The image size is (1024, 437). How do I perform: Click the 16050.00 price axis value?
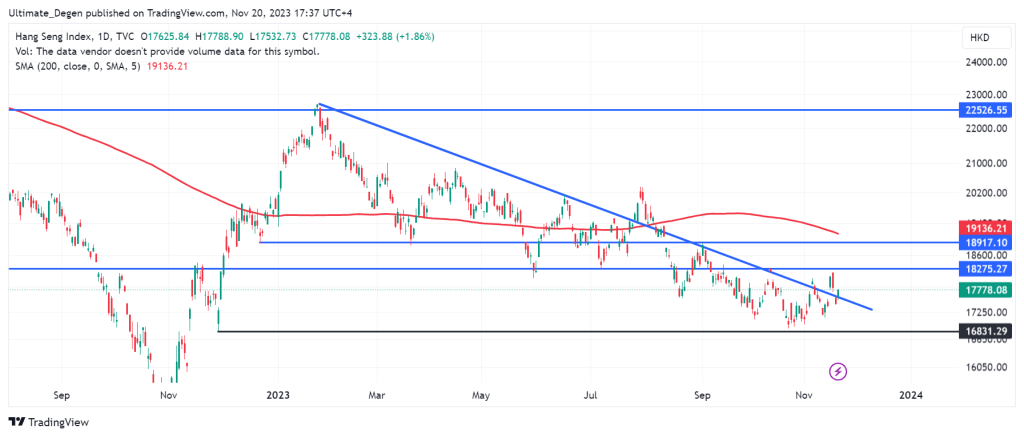click(x=985, y=367)
